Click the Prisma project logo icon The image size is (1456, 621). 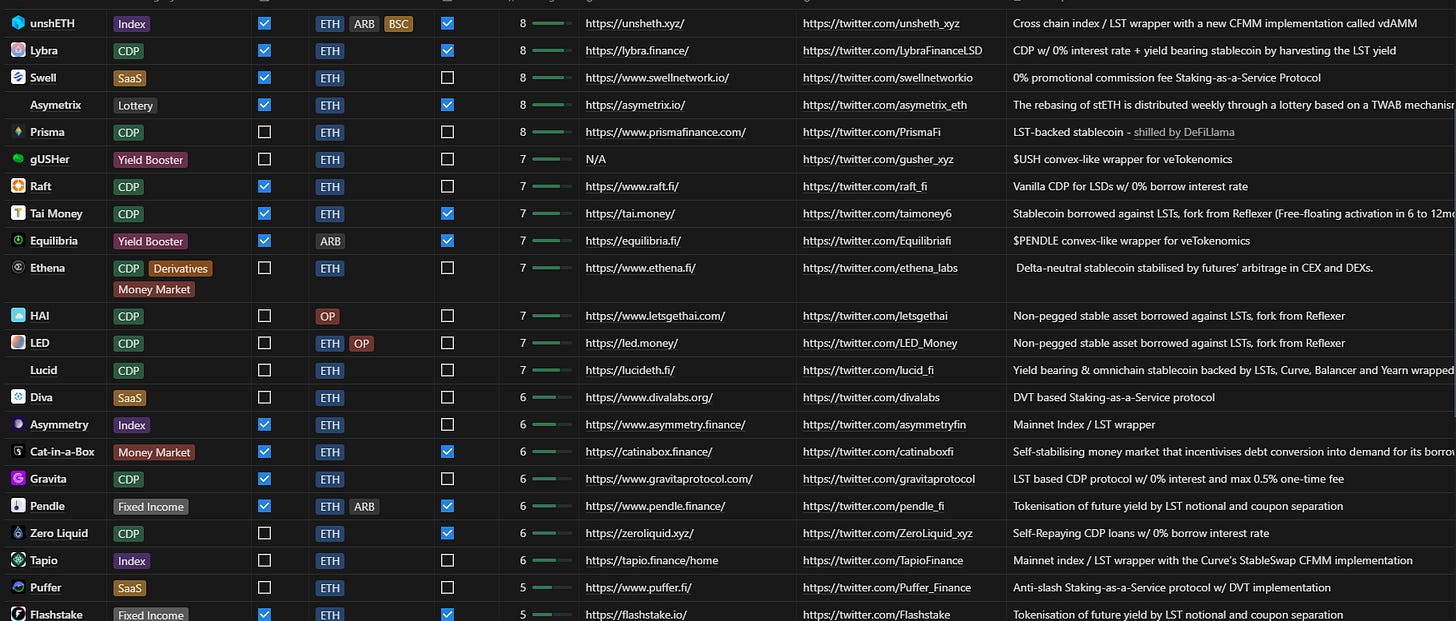pyautogui.click(x=18, y=131)
